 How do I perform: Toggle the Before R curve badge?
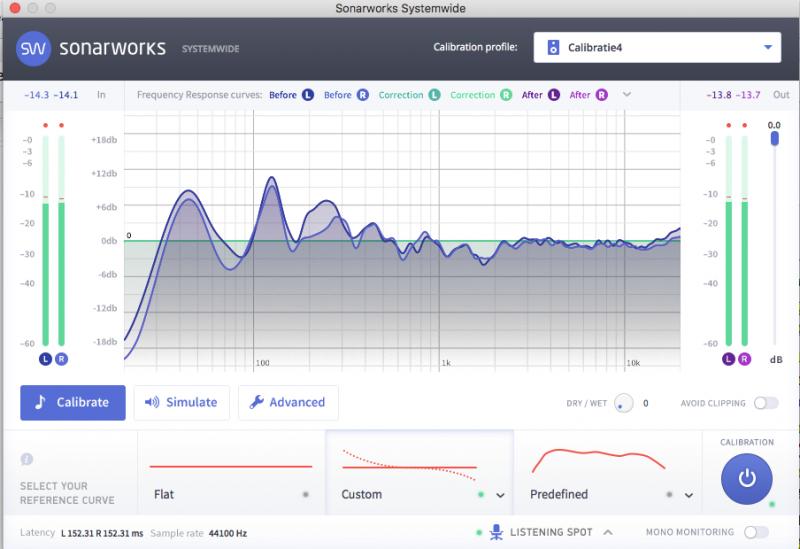(x=363, y=95)
